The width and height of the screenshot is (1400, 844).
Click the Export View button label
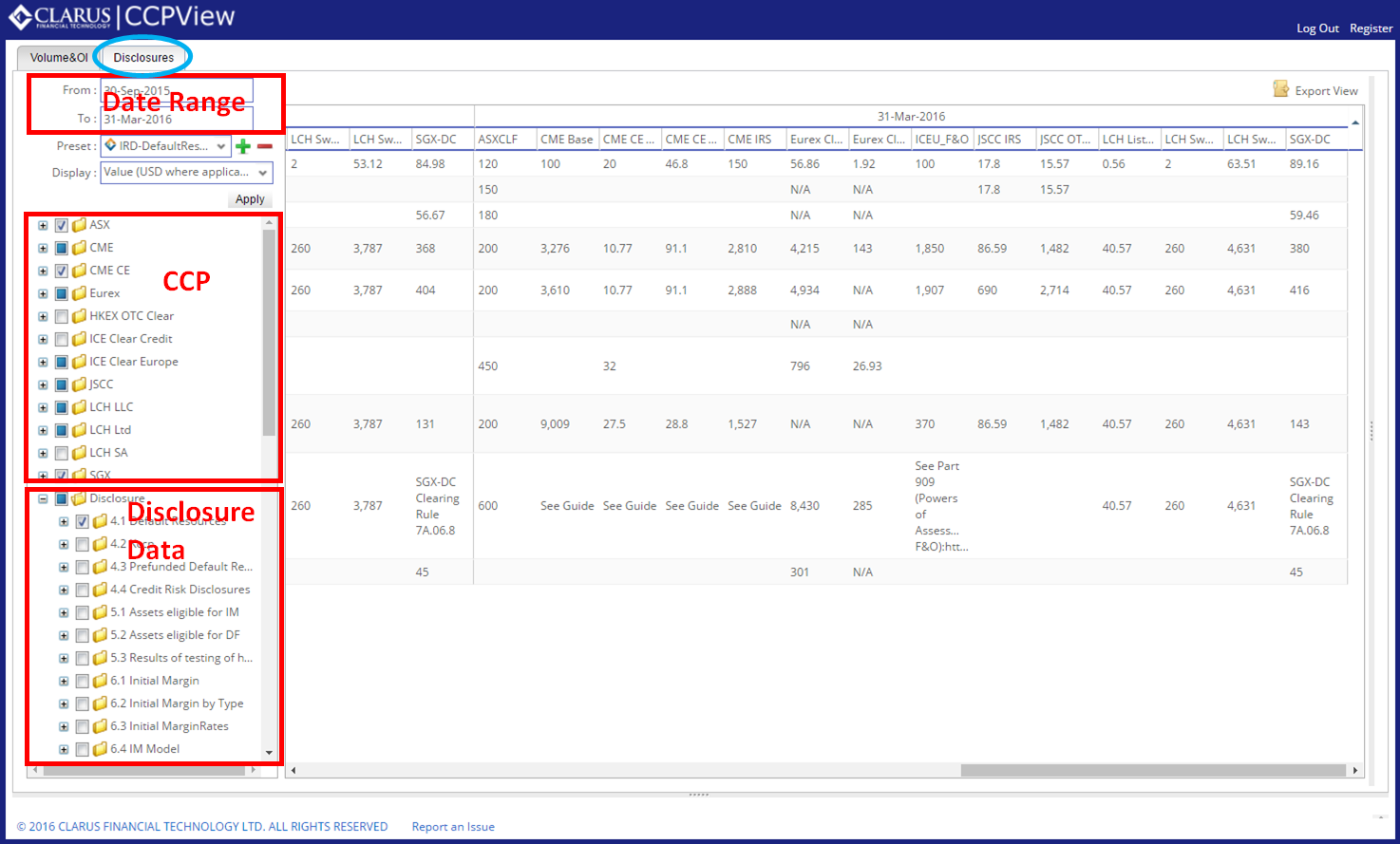coord(1326,91)
